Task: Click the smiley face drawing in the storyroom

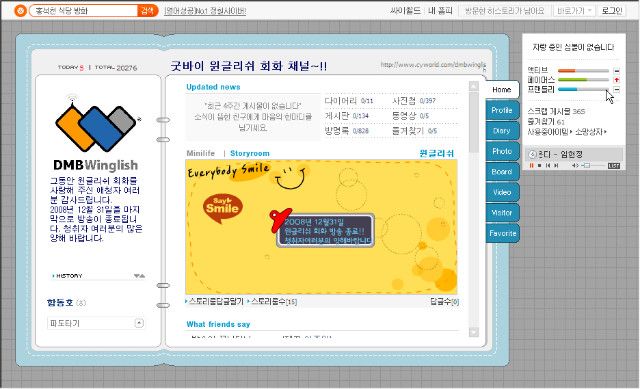Action: [290, 178]
